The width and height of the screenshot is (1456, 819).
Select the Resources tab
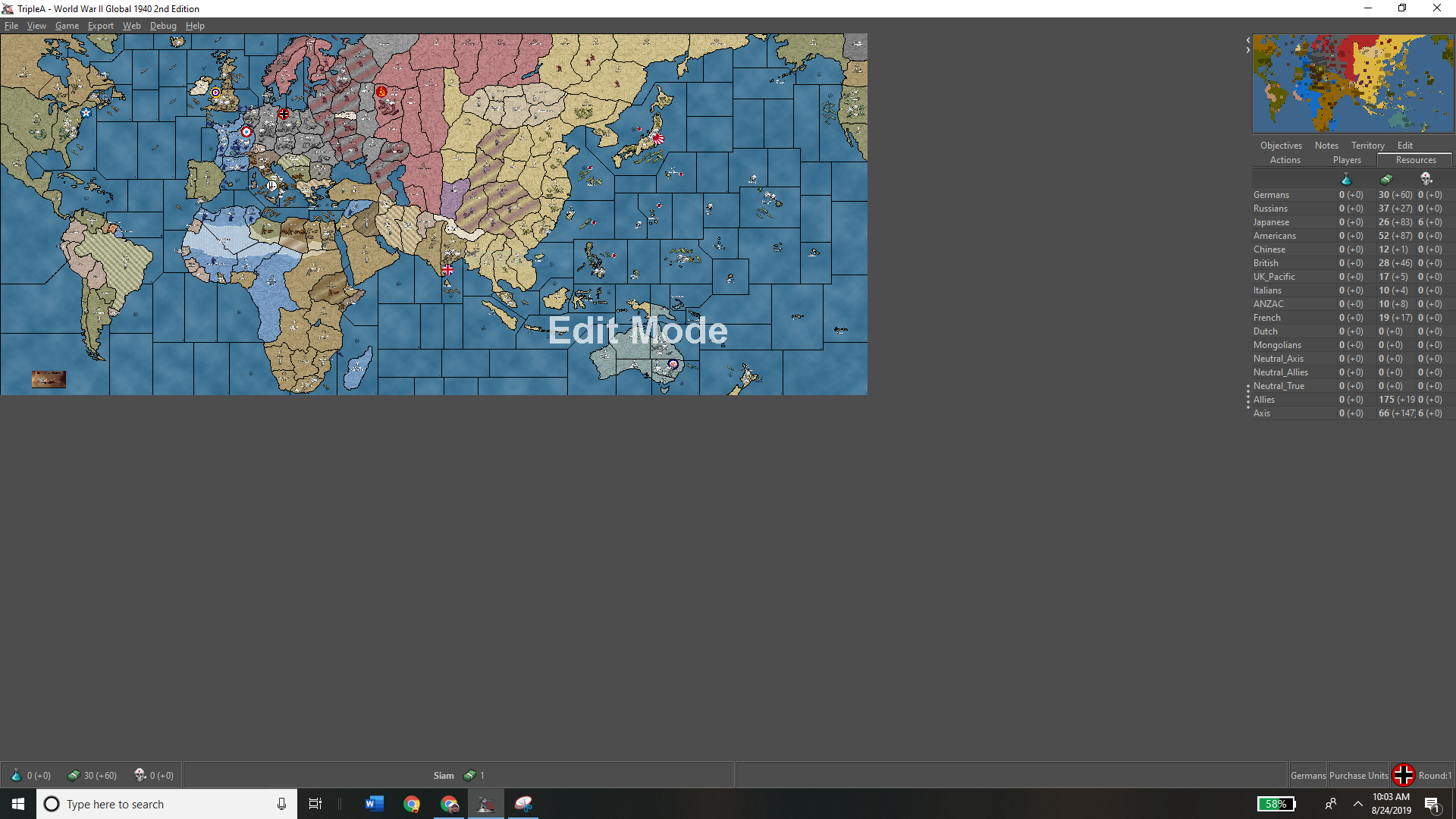click(1416, 160)
